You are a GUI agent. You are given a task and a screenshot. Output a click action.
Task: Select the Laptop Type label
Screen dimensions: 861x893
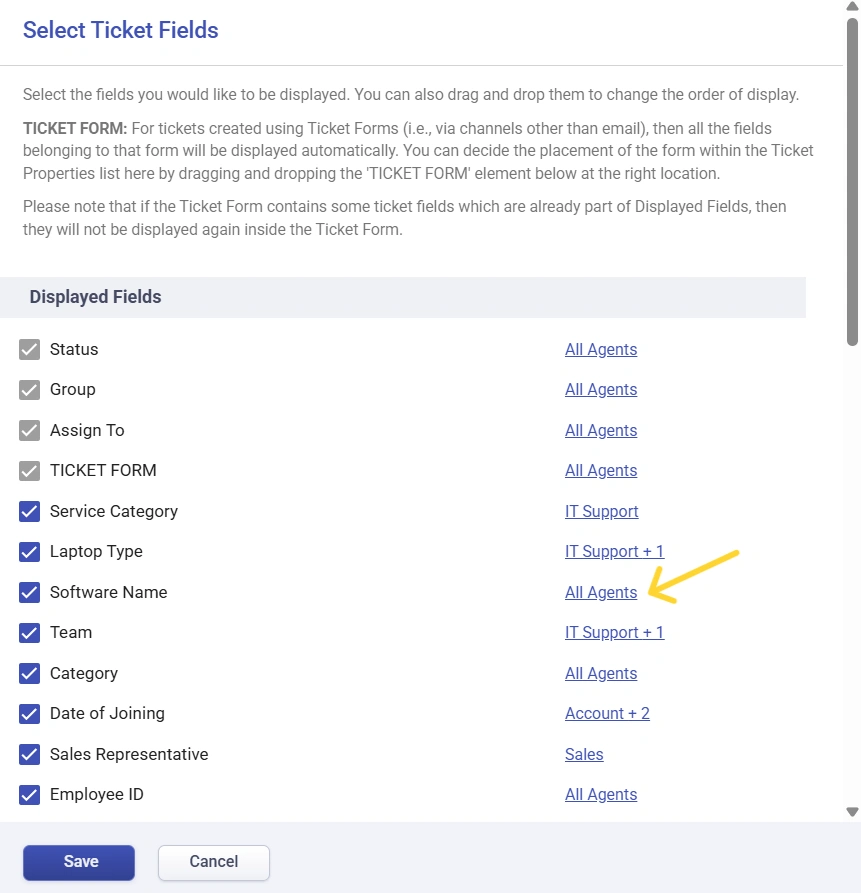click(x=96, y=552)
